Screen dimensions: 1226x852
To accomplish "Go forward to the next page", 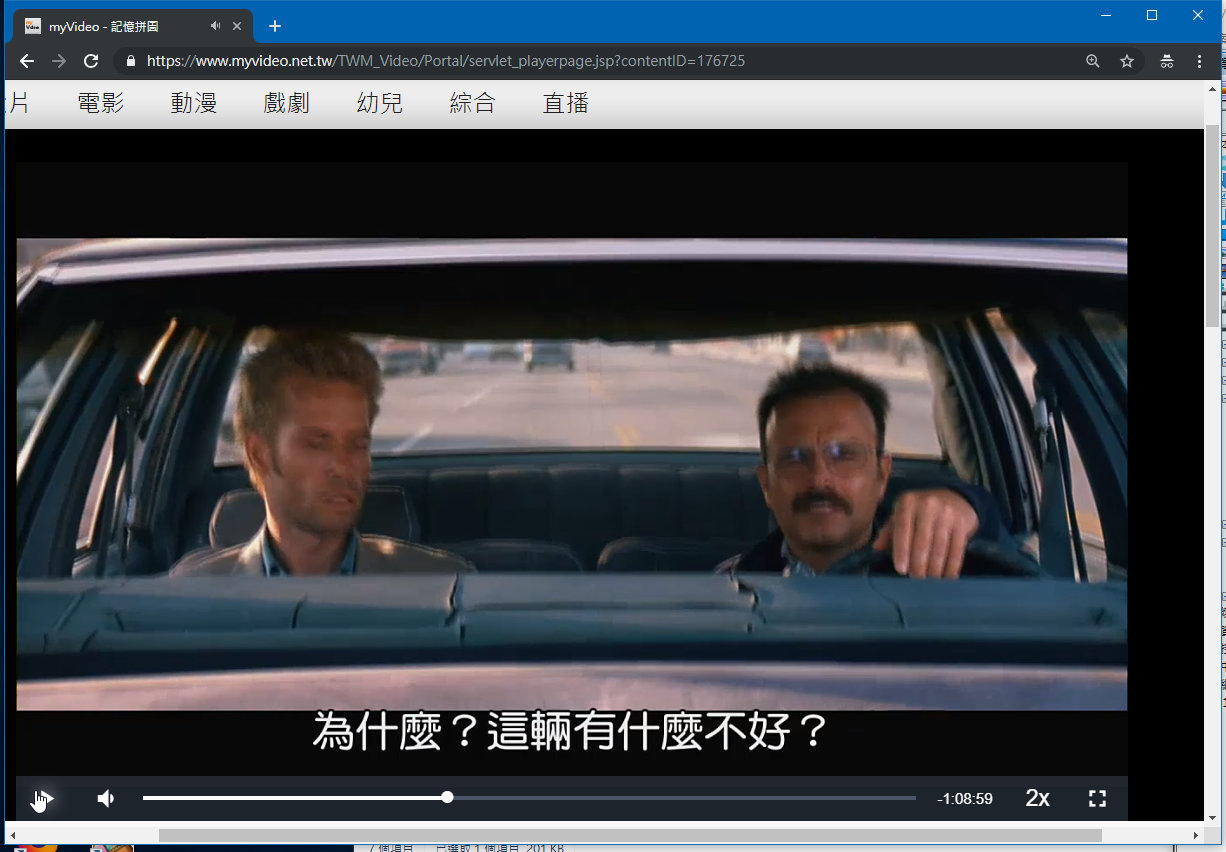I will tap(59, 61).
